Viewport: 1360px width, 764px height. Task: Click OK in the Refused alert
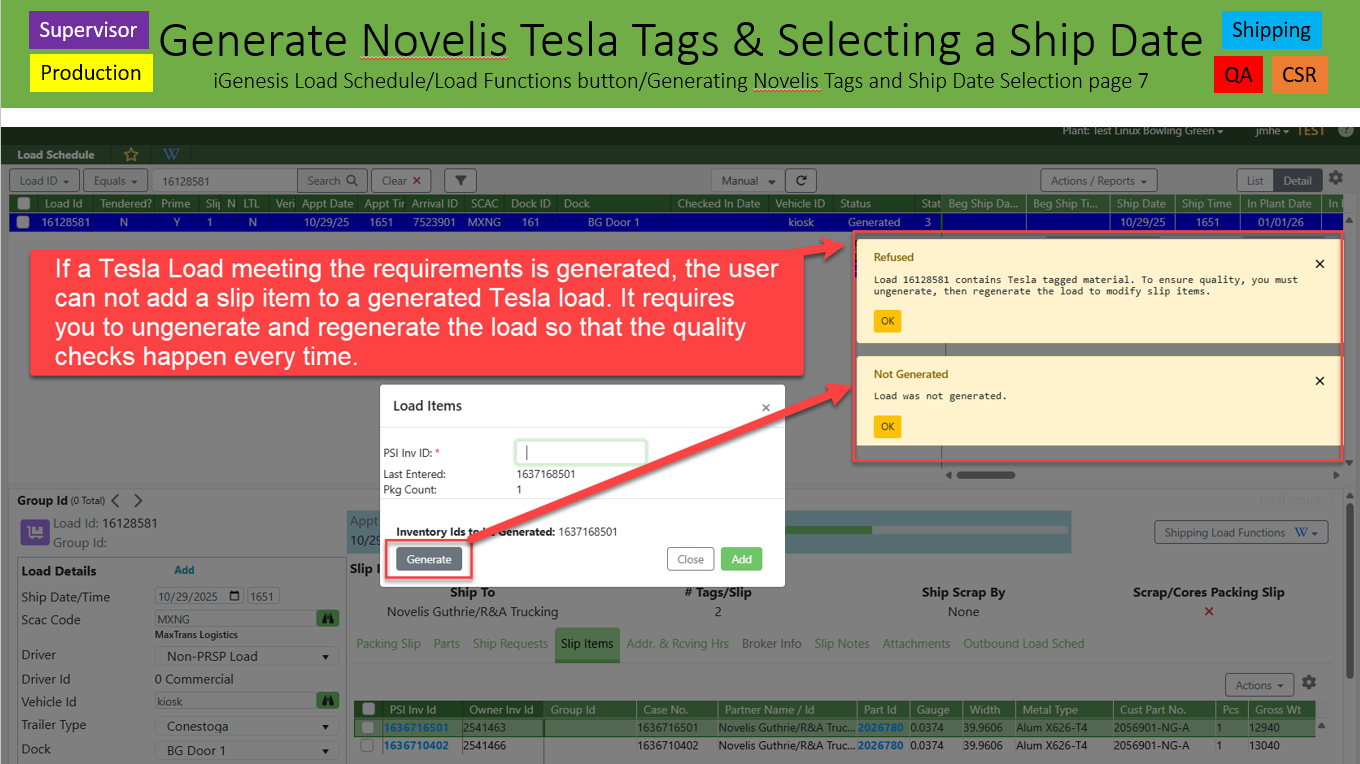click(x=887, y=321)
